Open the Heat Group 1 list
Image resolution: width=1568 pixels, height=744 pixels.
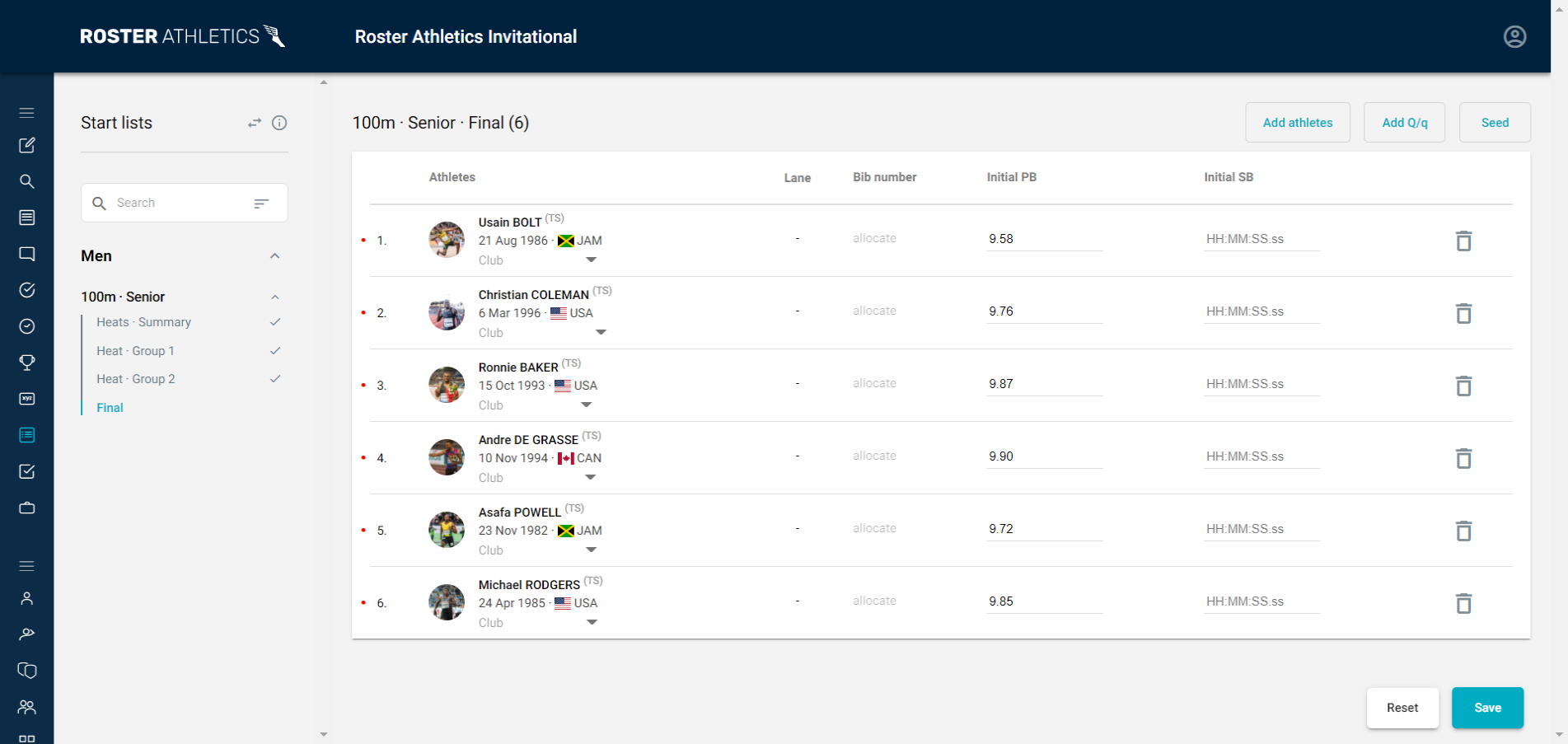(x=135, y=350)
